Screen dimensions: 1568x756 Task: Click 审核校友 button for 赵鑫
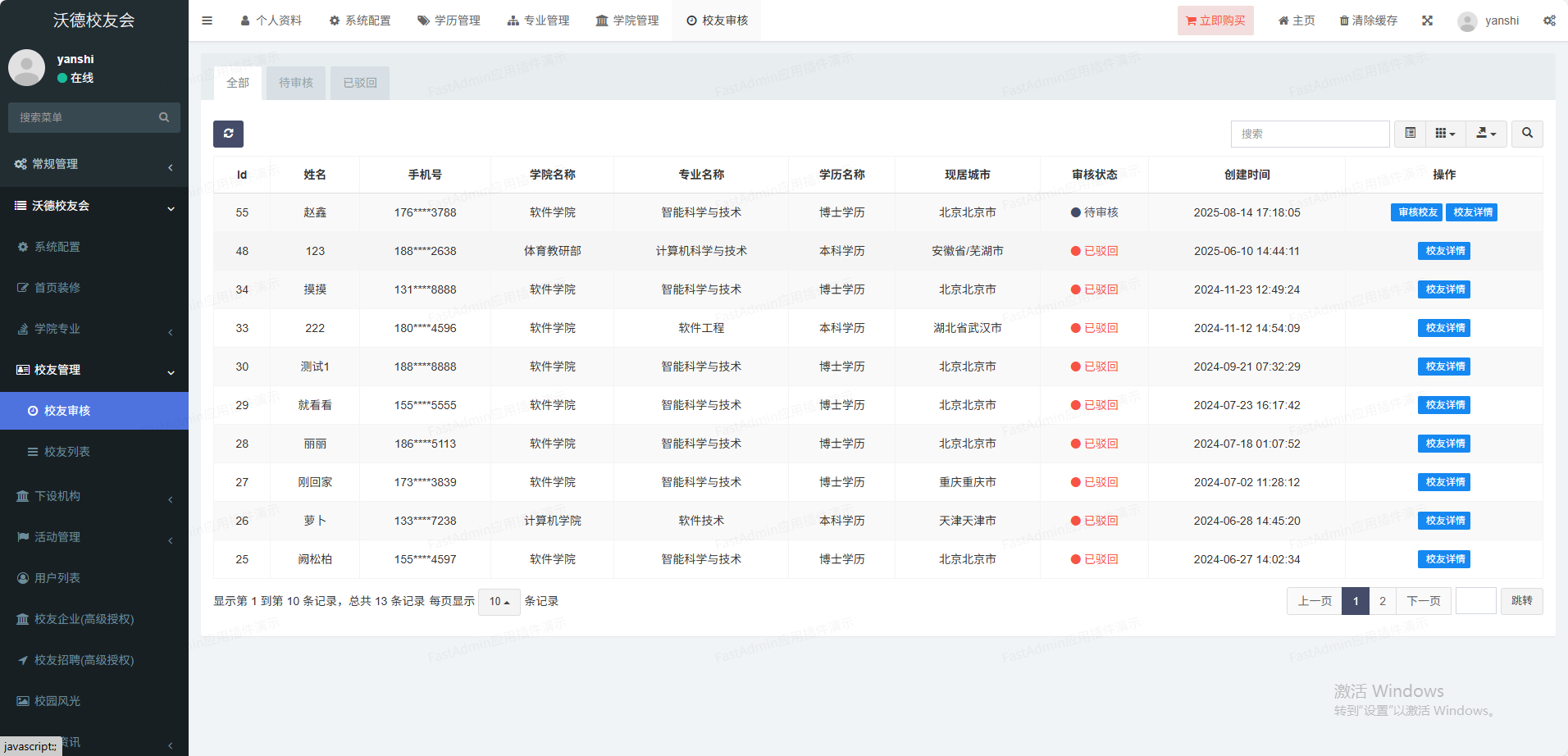click(x=1417, y=212)
